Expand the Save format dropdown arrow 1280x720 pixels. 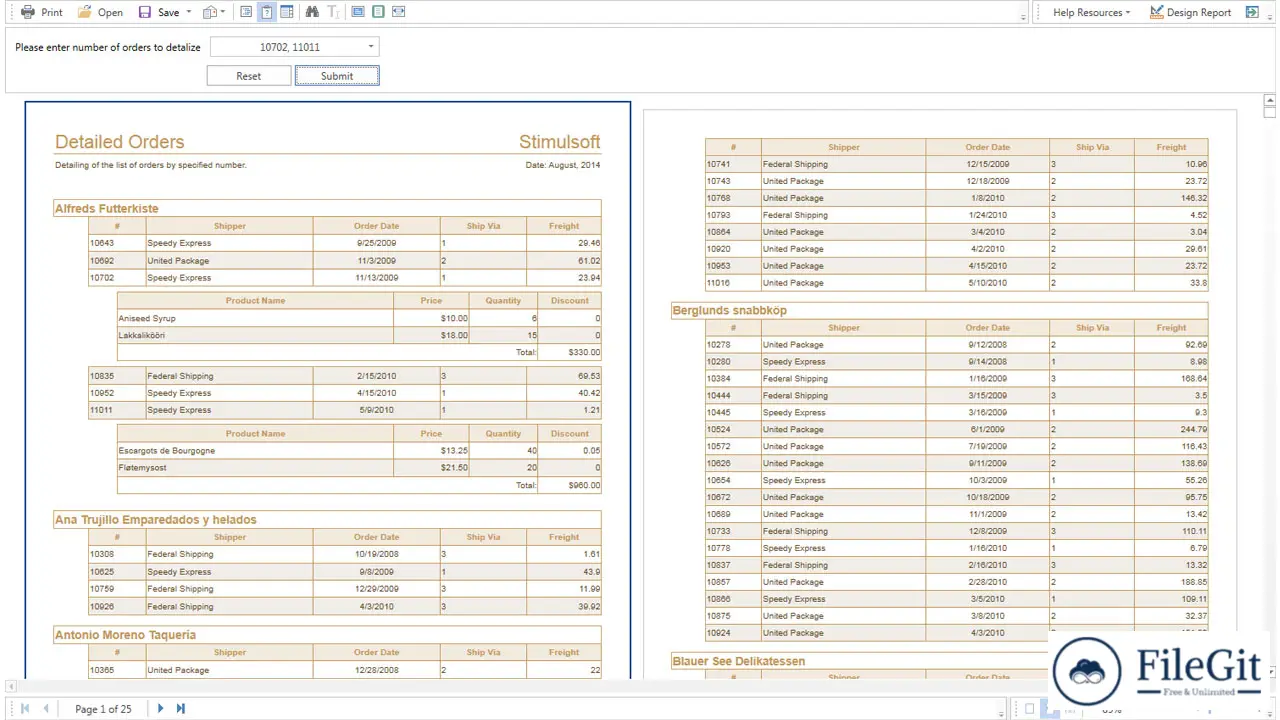[189, 12]
